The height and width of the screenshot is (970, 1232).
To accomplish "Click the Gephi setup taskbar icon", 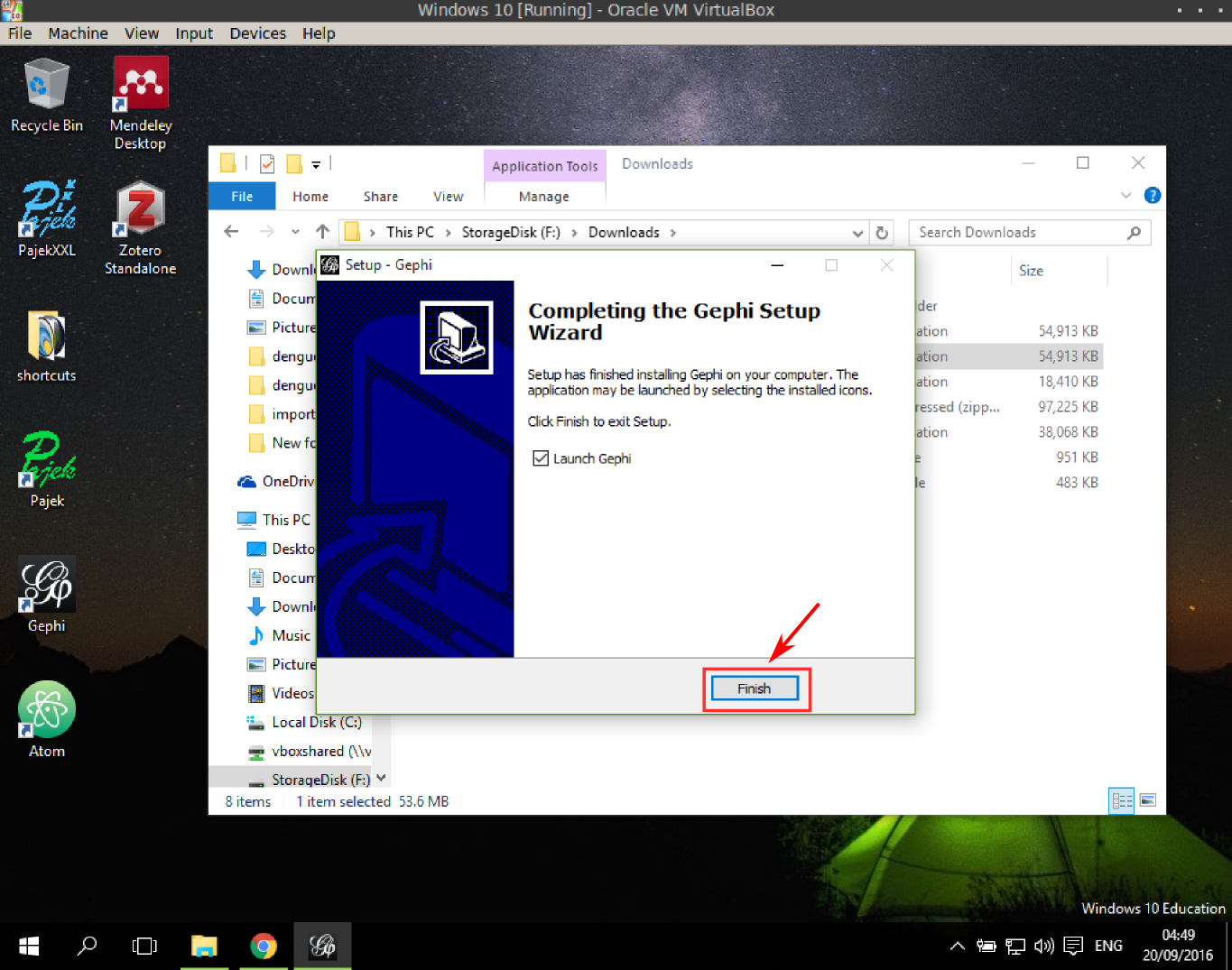I will (322, 946).
